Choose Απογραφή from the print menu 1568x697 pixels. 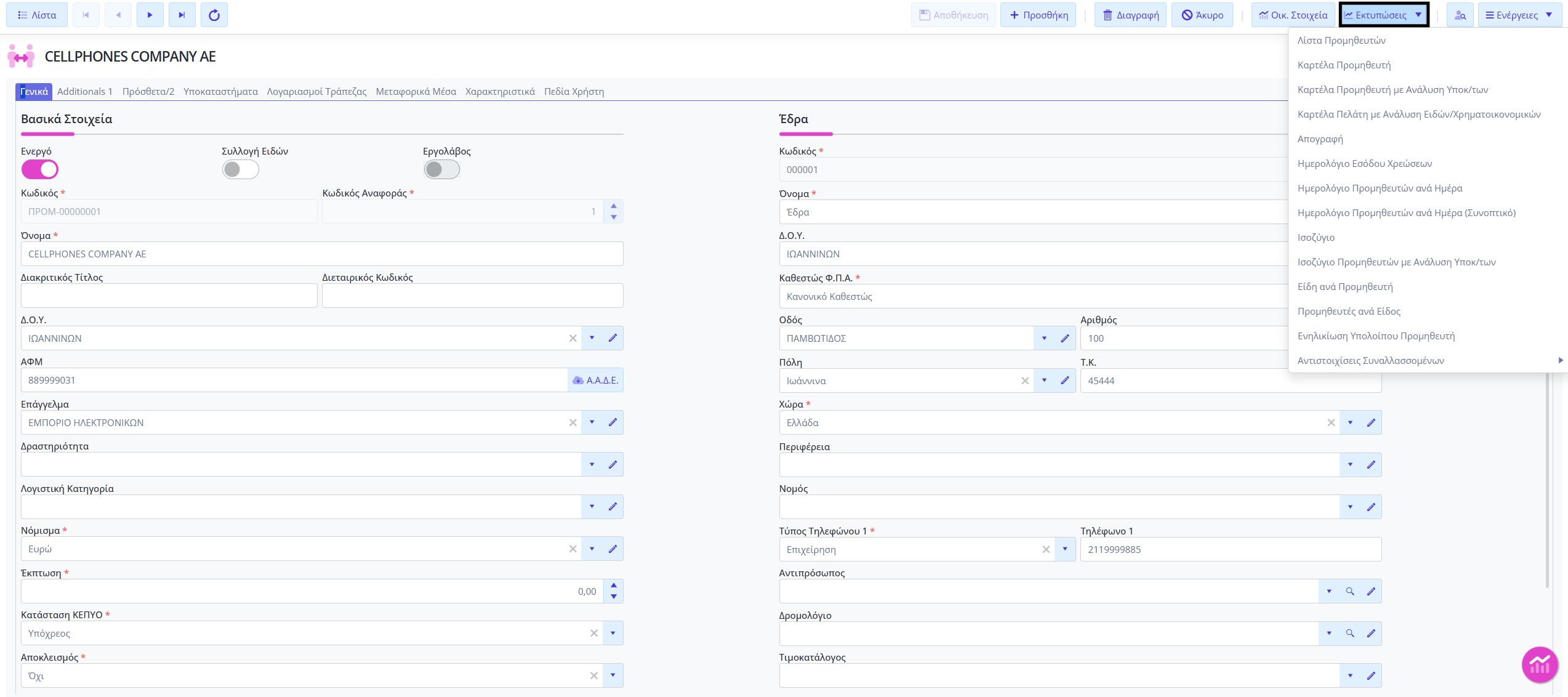tap(1320, 139)
